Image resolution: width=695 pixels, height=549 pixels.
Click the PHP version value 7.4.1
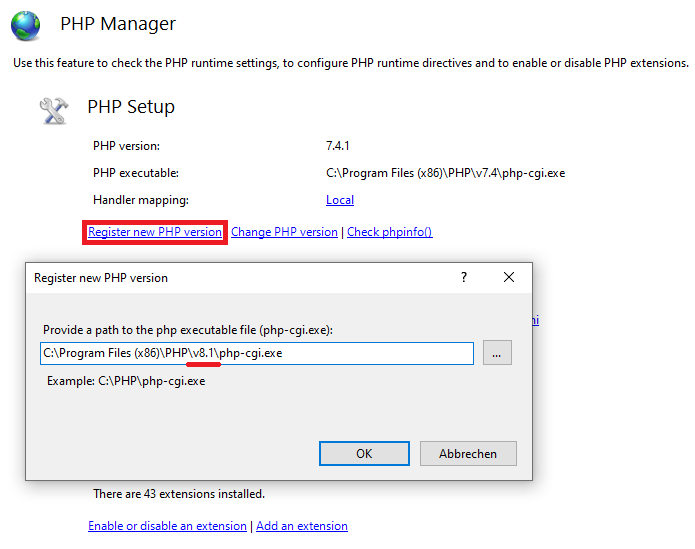point(337,146)
